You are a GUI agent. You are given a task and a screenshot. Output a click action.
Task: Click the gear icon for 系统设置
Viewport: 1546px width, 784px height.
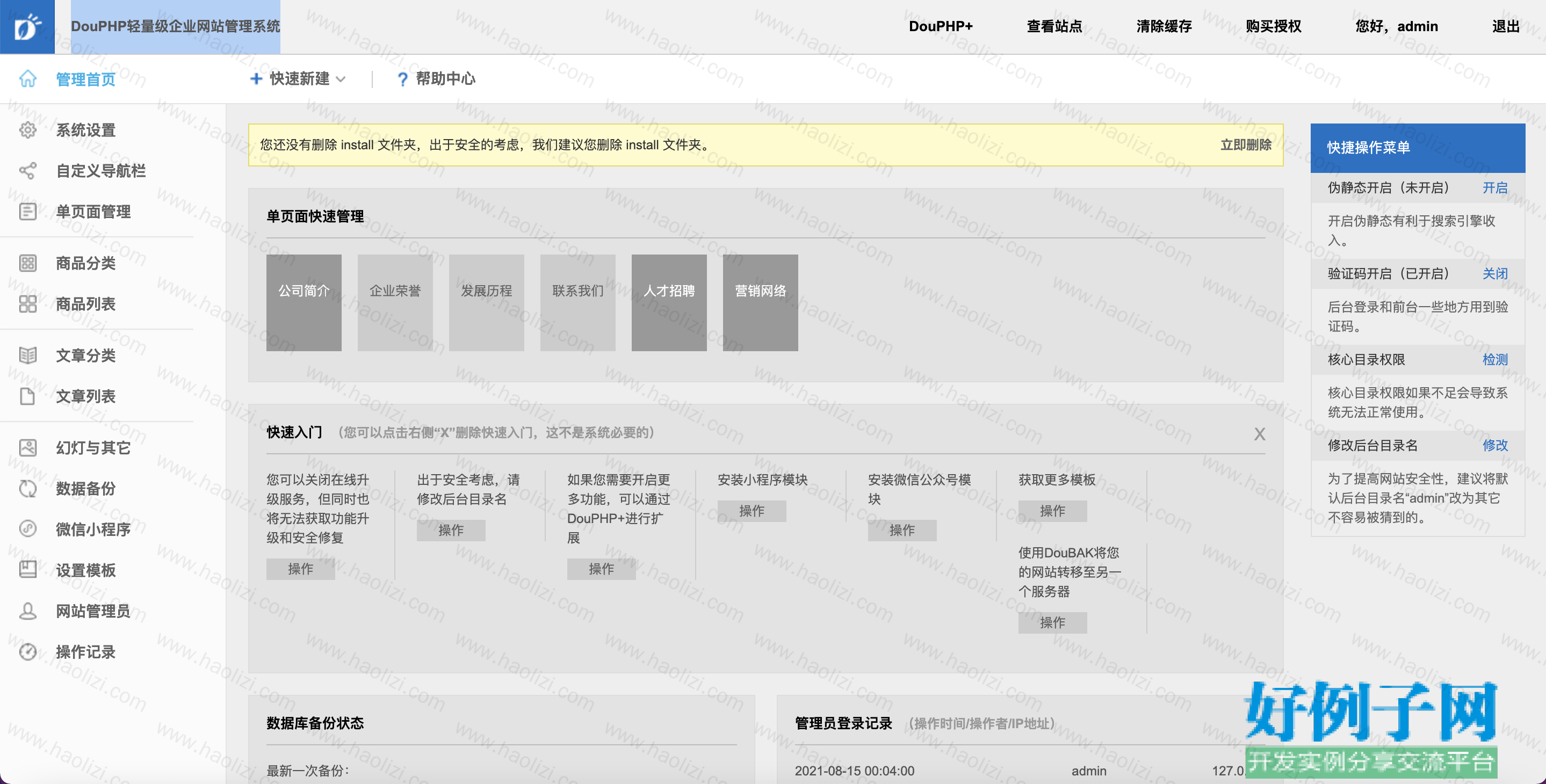click(x=27, y=130)
